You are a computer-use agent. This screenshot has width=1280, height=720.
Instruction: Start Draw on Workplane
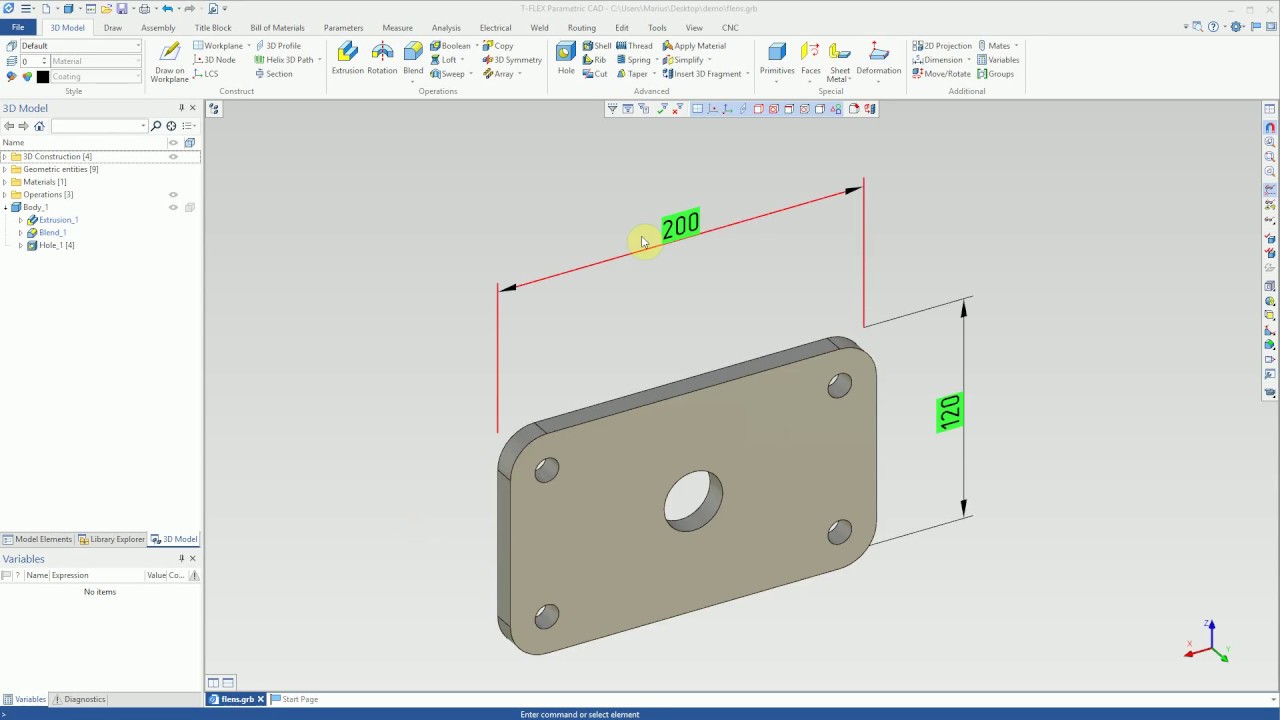tap(170, 61)
